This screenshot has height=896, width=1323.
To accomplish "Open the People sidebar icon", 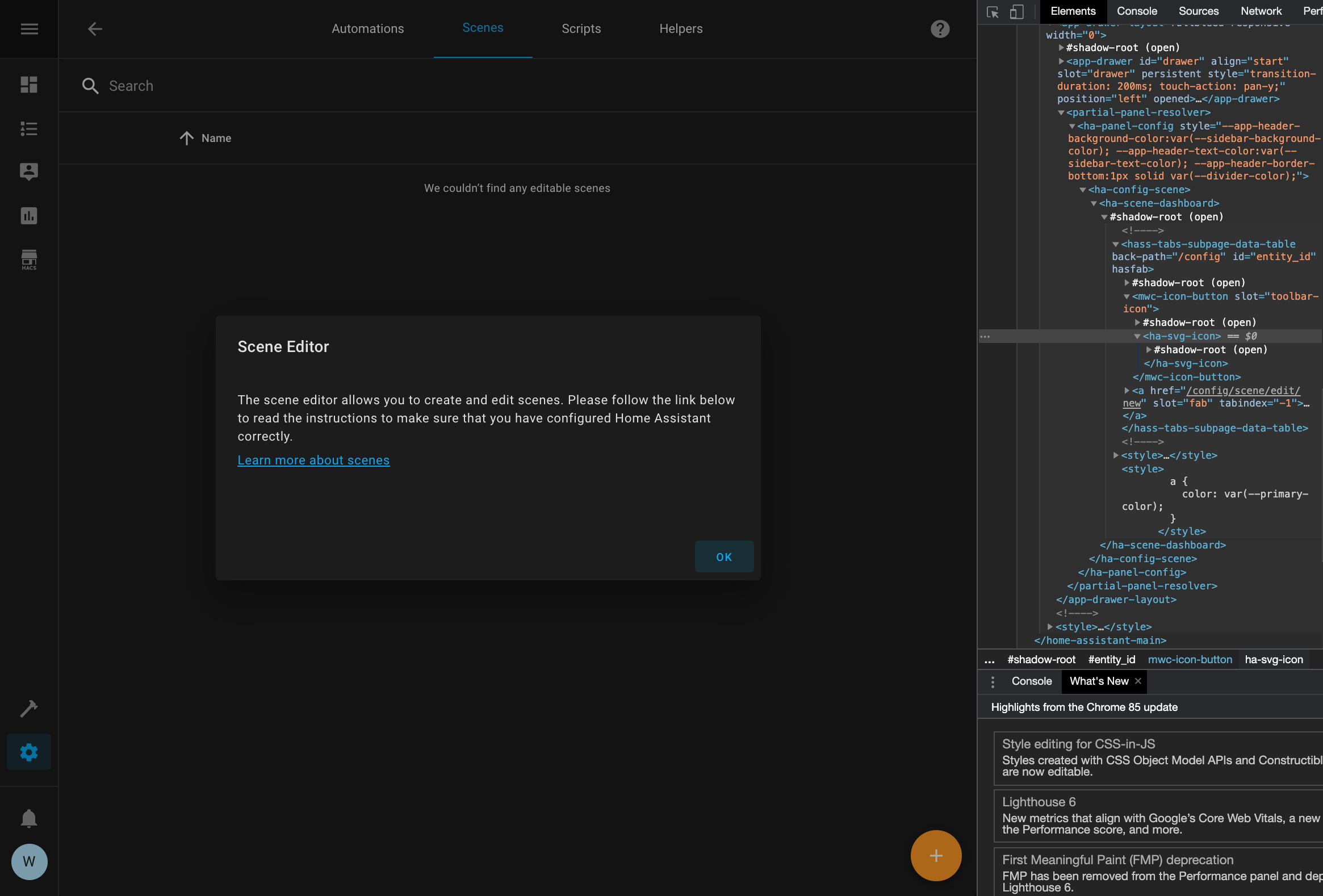I will click(28, 171).
